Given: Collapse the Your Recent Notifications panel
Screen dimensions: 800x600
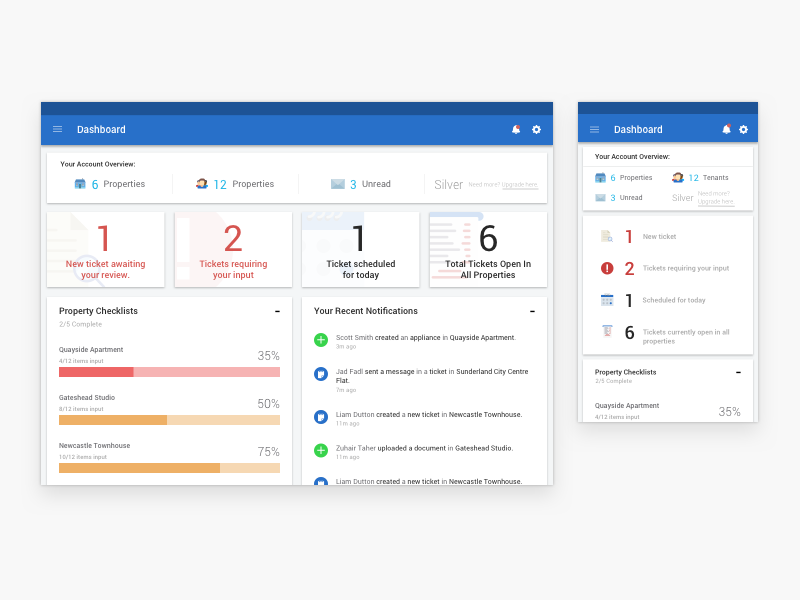Looking at the screenshot, I should coord(533,311).
